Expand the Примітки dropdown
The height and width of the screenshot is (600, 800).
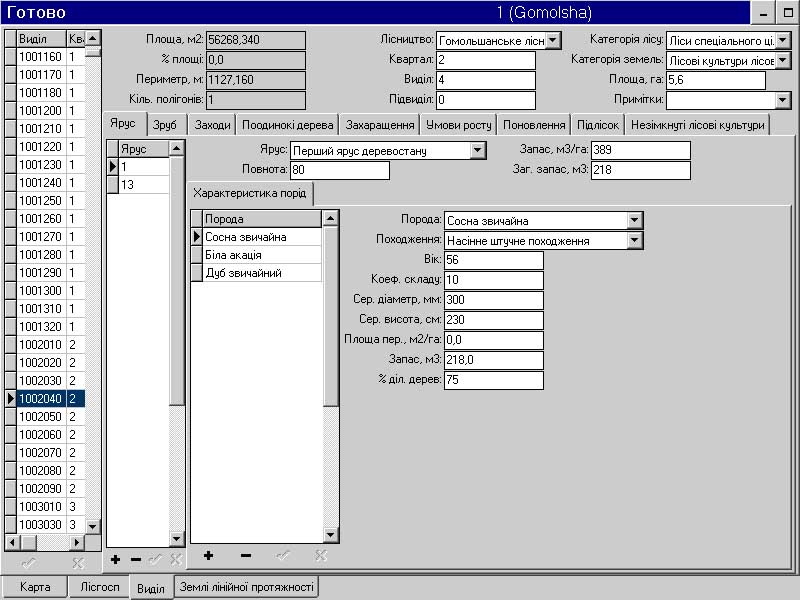pos(782,100)
